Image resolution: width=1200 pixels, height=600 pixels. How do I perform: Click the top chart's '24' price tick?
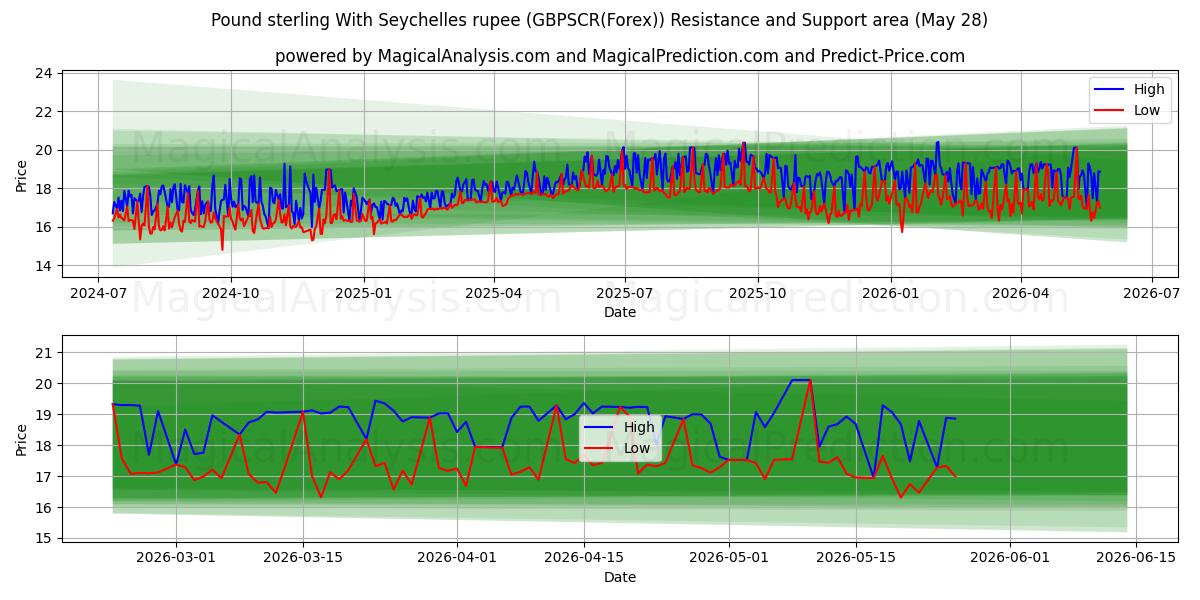pos(44,73)
